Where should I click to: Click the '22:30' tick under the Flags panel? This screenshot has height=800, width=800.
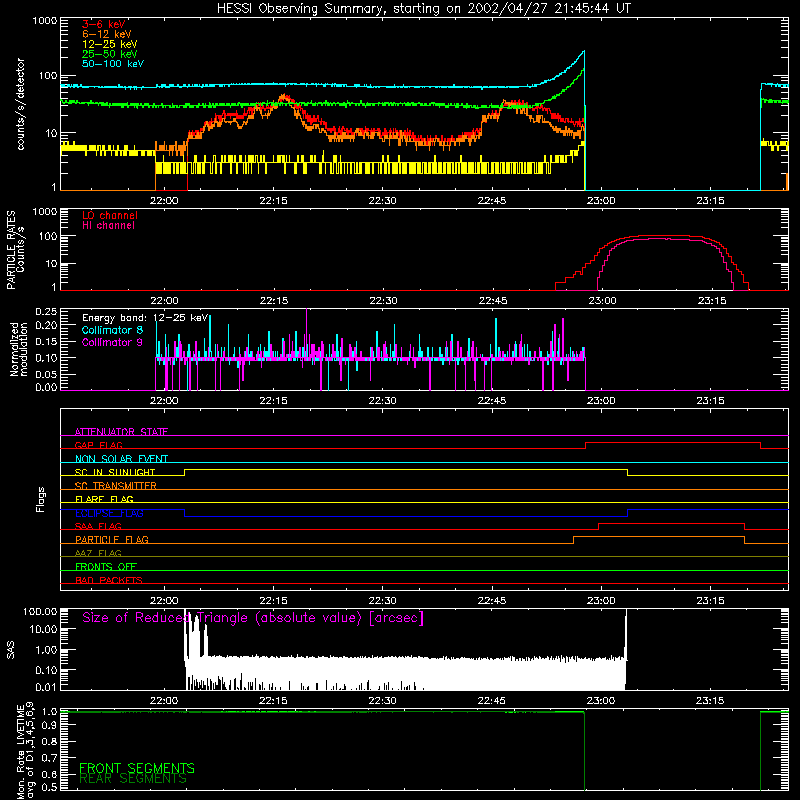click(382, 601)
